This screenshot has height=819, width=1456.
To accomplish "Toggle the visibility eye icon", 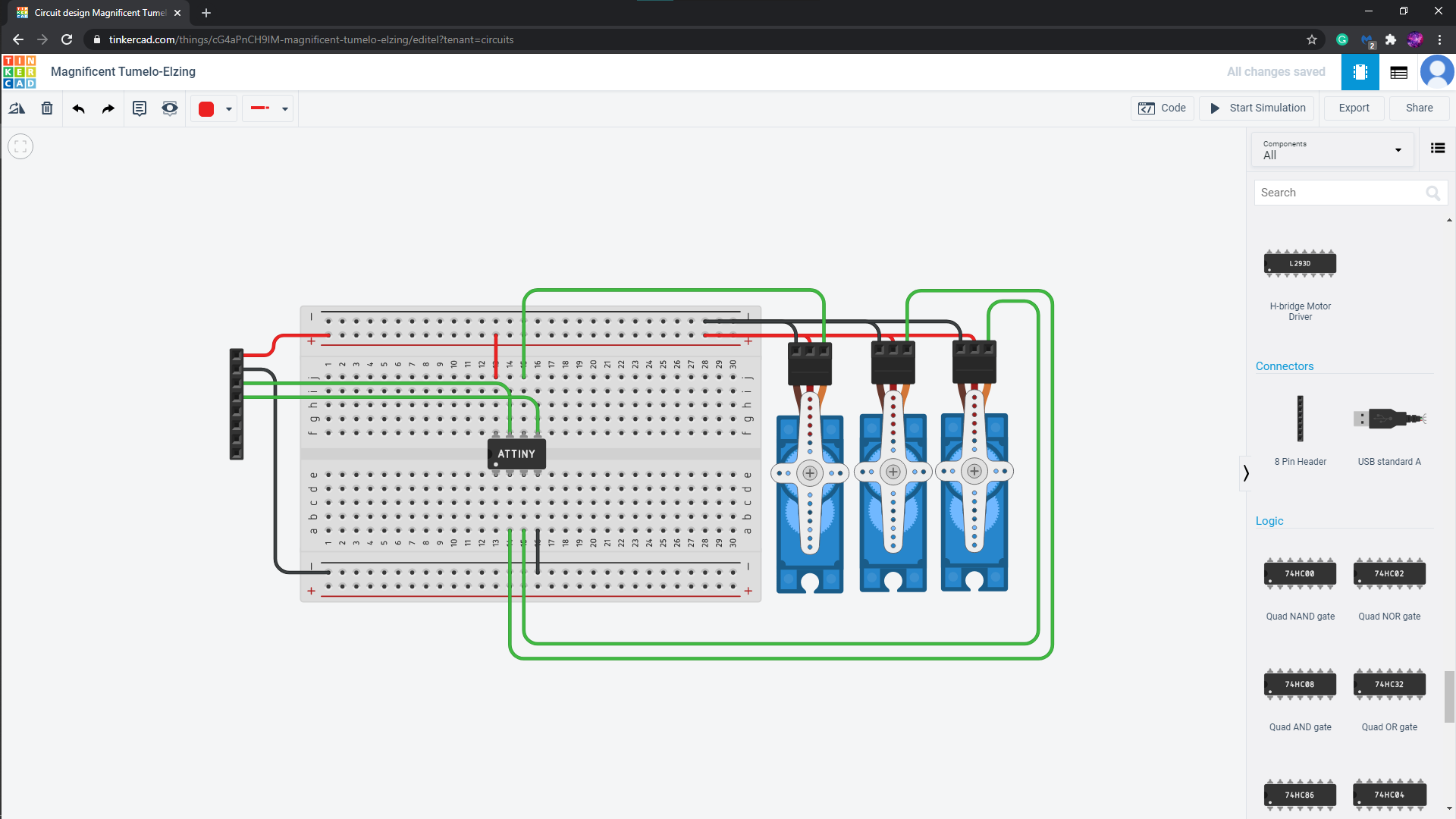I will click(168, 108).
